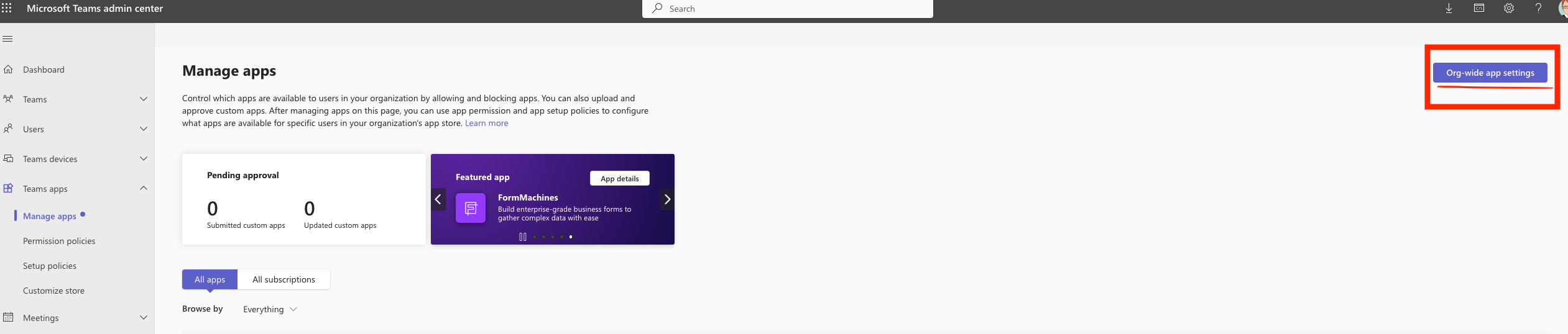This screenshot has height=334, width=1568.
Task: Click the search magnifier icon
Action: [x=657, y=8]
